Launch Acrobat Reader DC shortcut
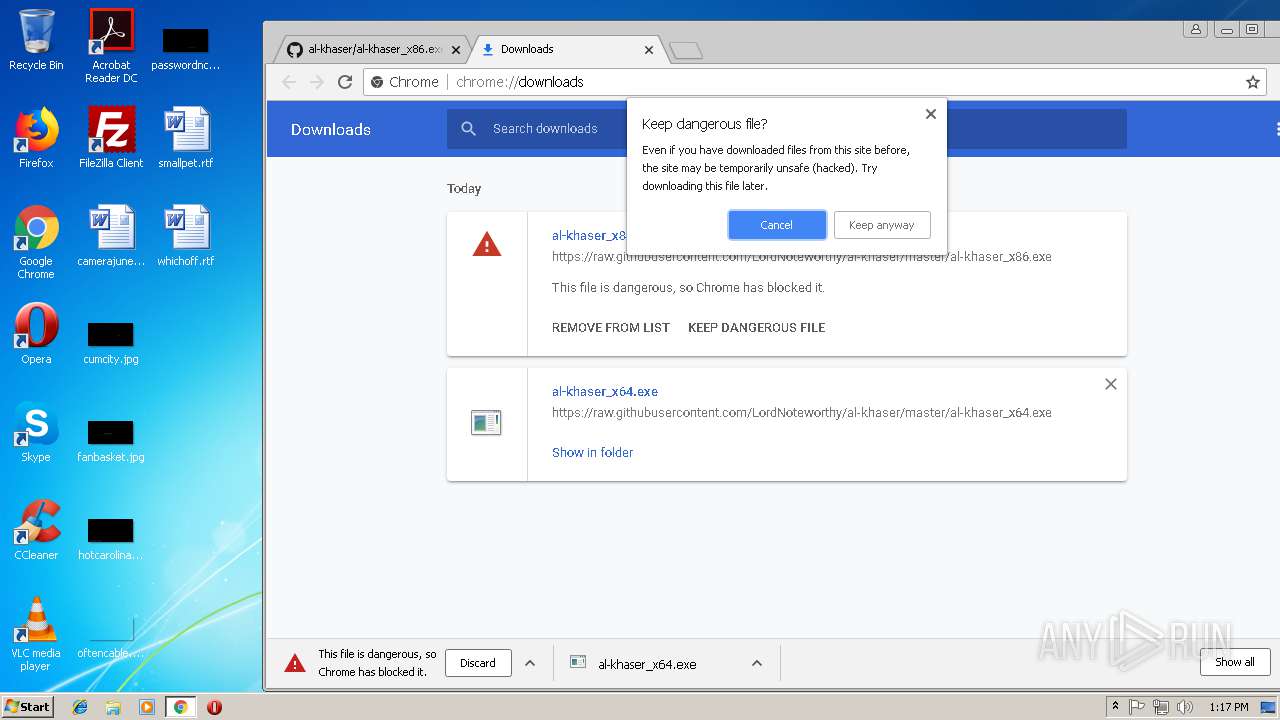Screen dimensions: 1280x720 (x=111, y=46)
